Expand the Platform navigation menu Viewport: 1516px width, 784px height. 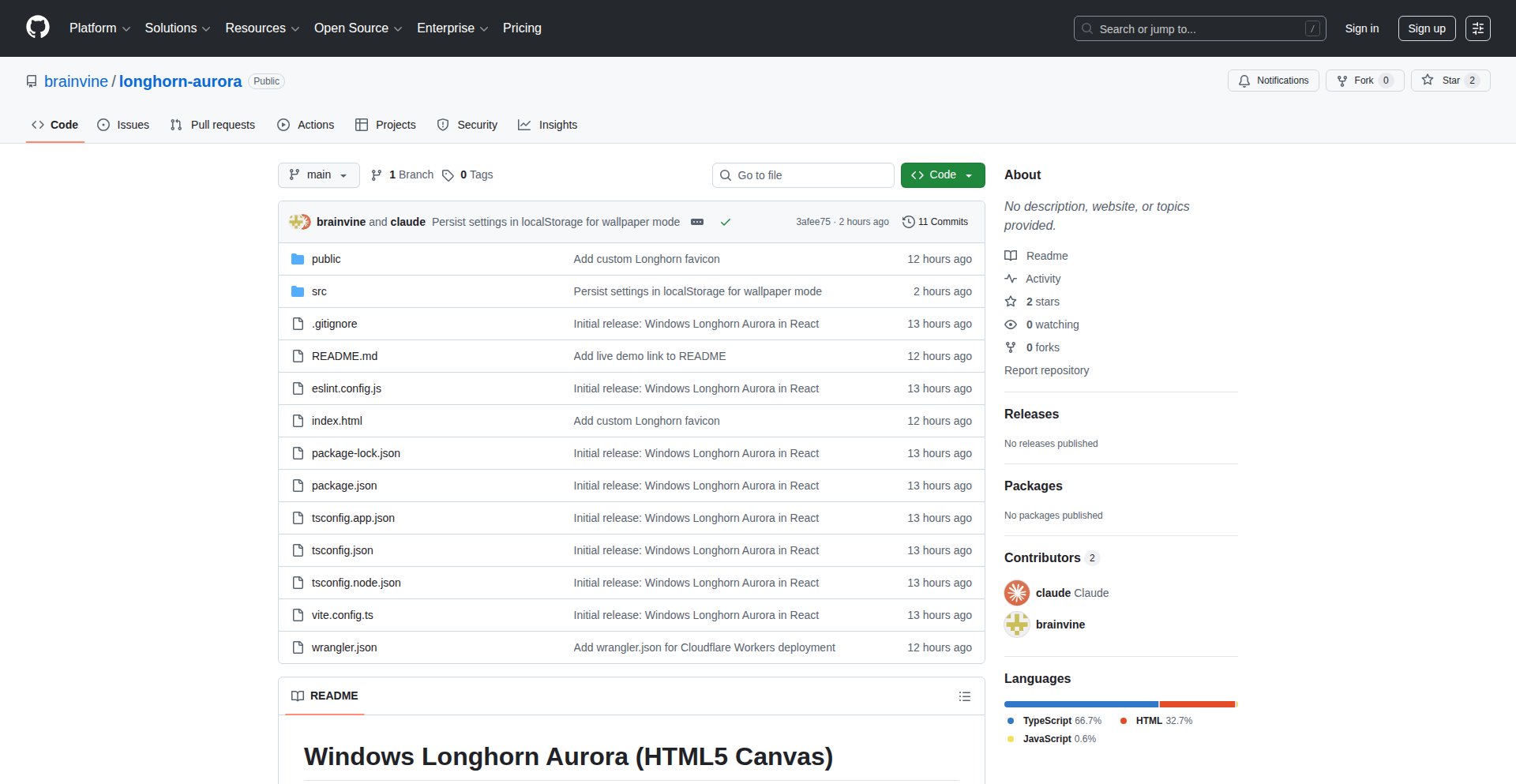pyautogui.click(x=99, y=28)
